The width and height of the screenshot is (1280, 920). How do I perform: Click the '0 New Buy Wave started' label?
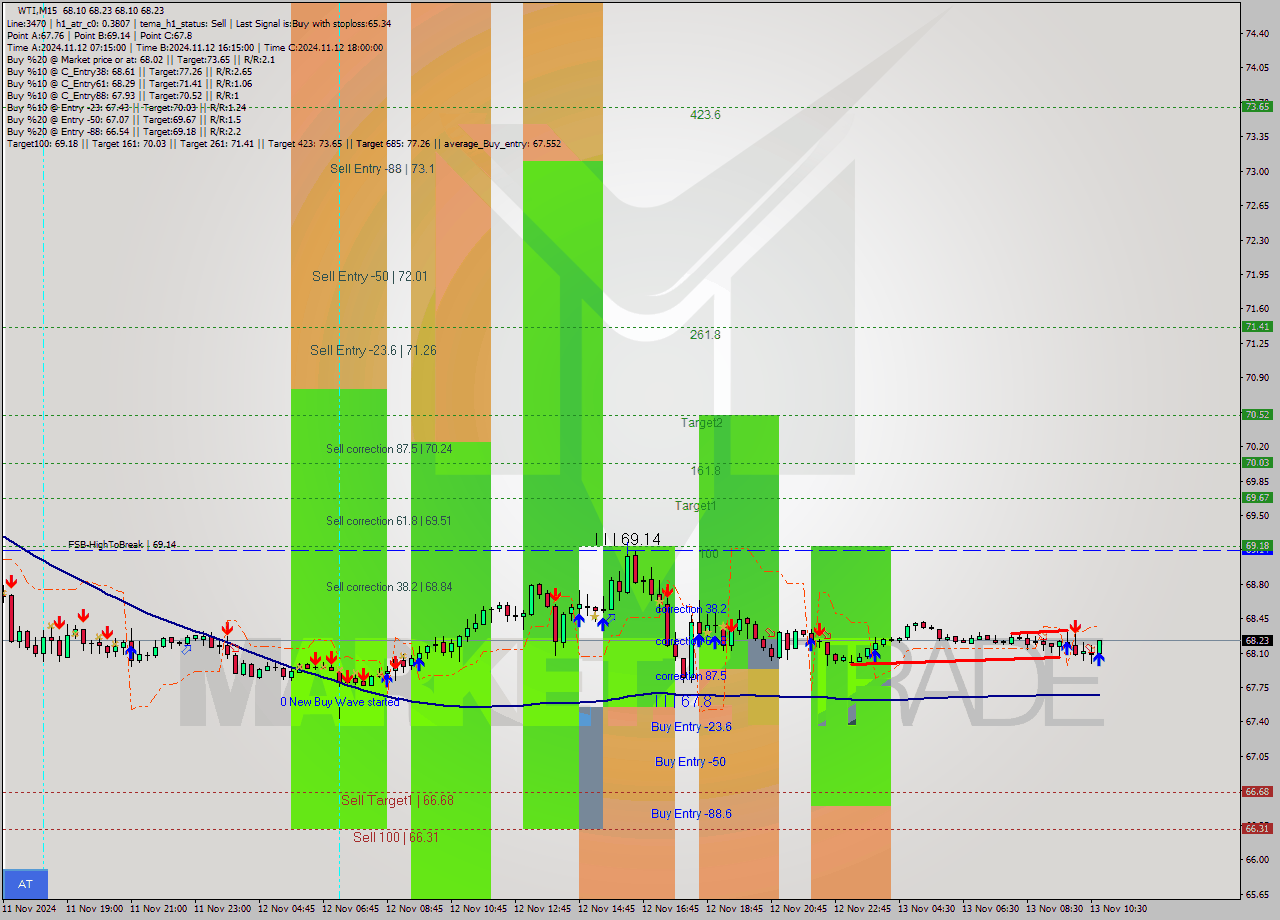339,702
